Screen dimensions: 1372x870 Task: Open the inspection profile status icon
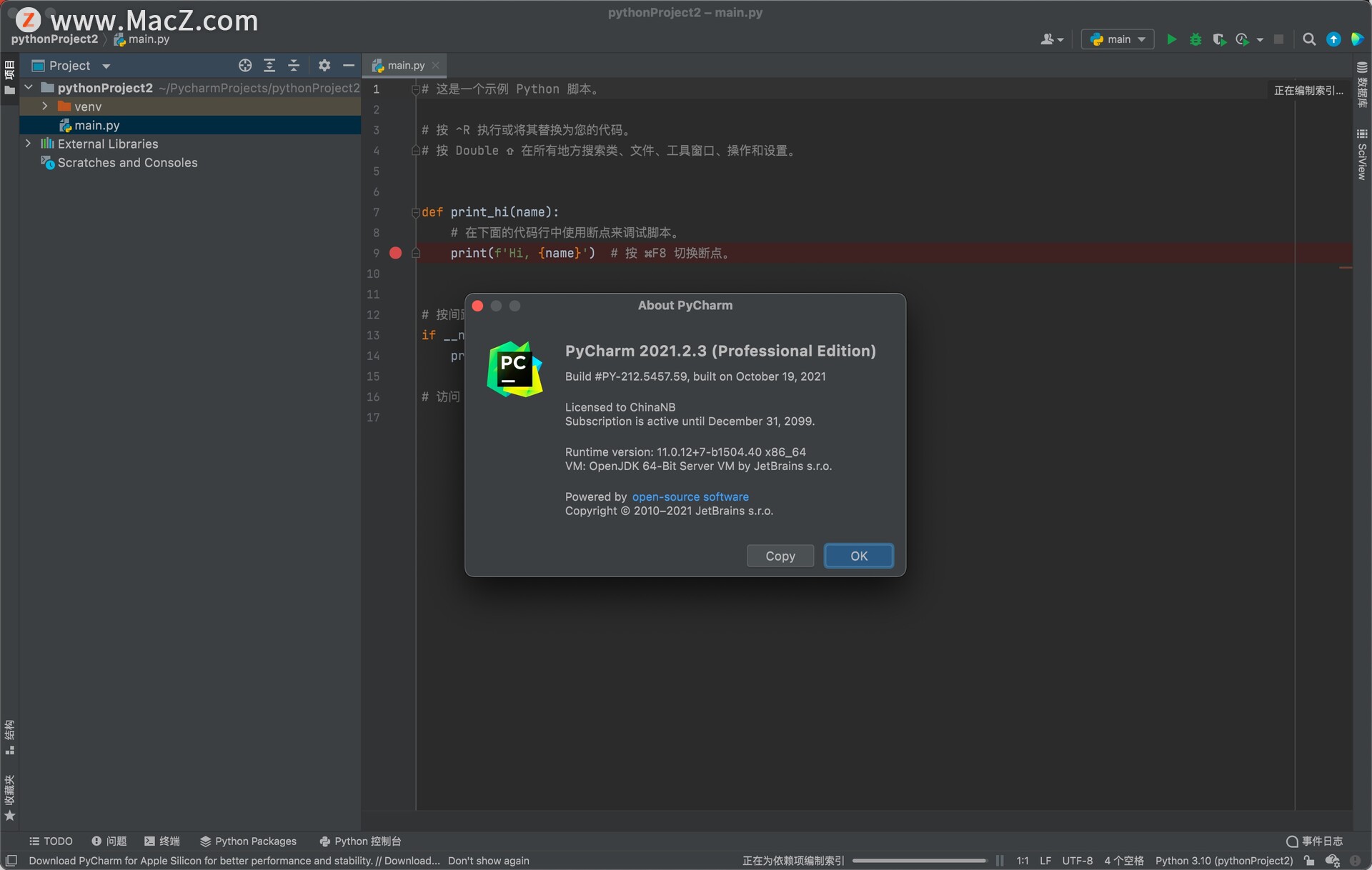pyautogui.click(x=1333, y=861)
